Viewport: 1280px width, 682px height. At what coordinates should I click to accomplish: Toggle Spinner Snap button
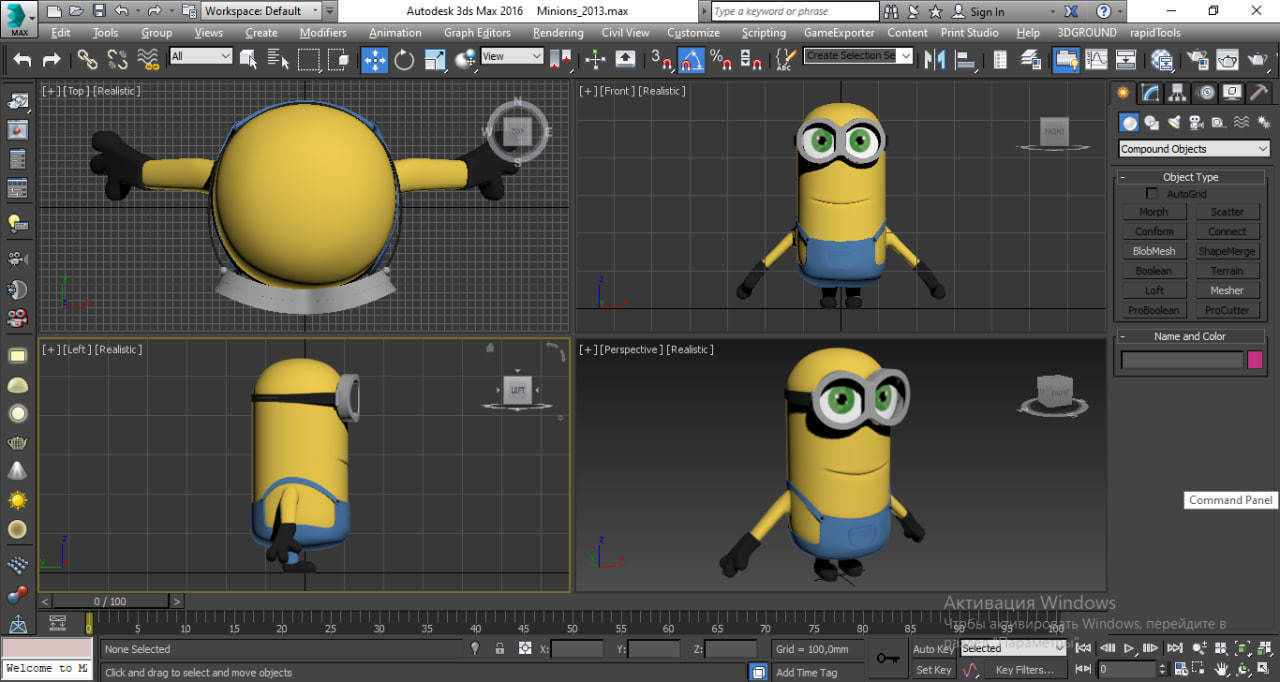[x=750, y=59]
